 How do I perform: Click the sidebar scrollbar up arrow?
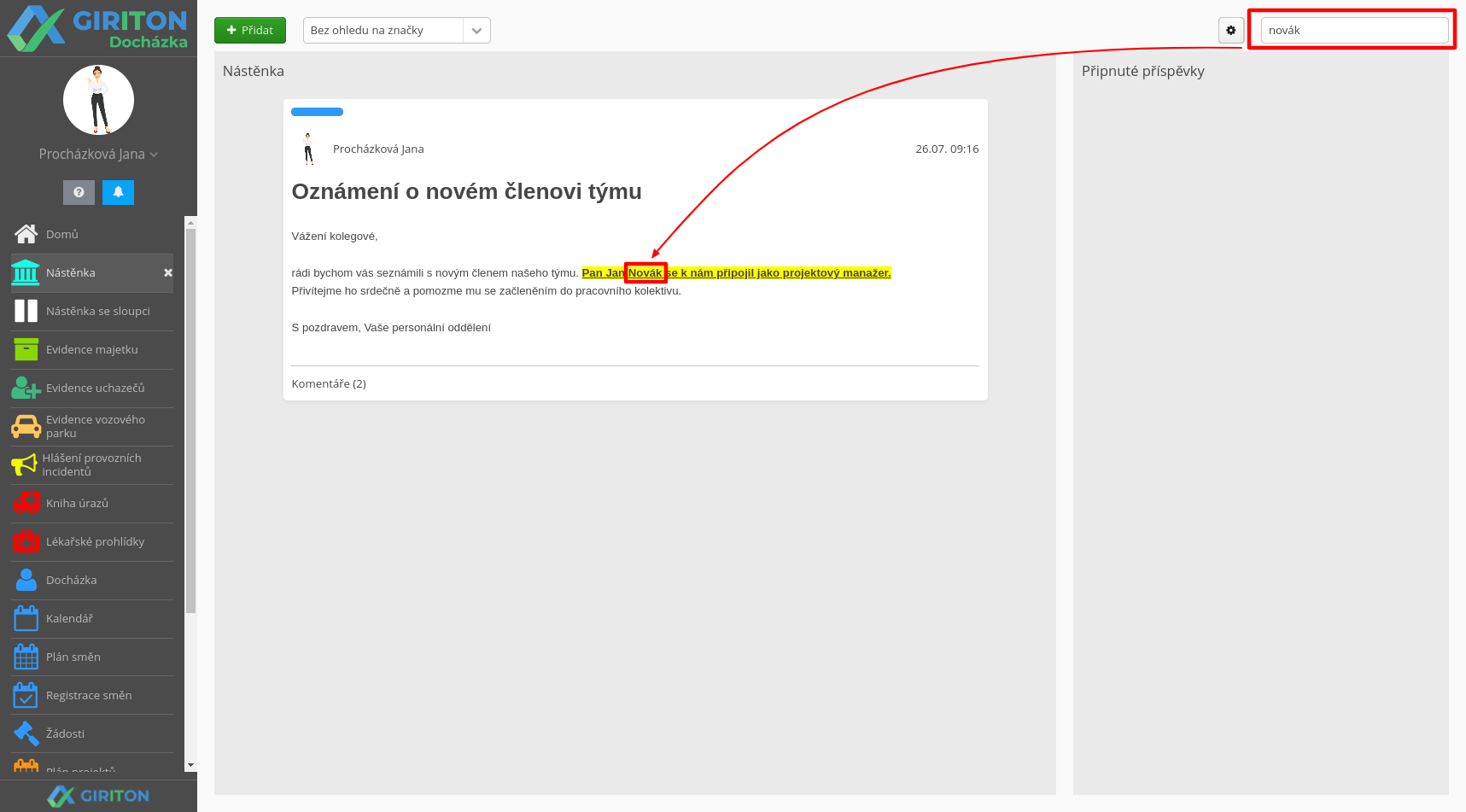pyautogui.click(x=190, y=222)
